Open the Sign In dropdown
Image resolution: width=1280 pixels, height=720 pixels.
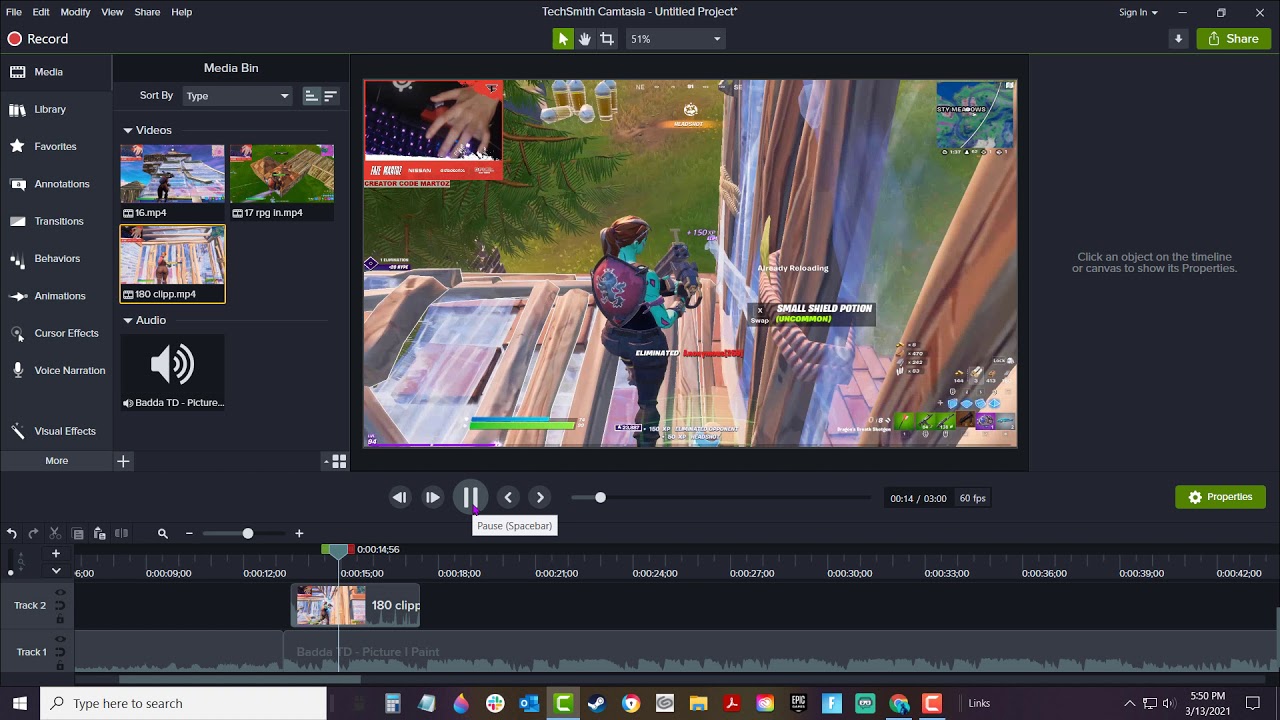1138,12
